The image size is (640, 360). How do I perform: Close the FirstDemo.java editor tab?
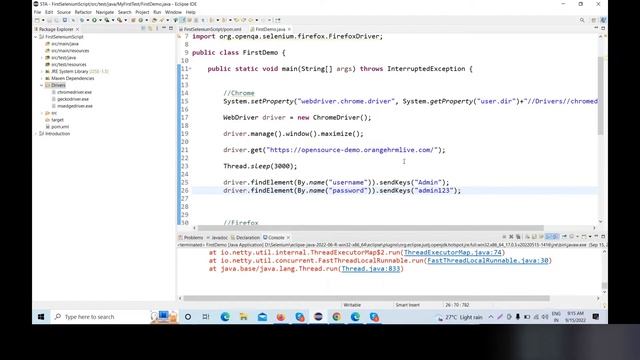[x=289, y=29]
